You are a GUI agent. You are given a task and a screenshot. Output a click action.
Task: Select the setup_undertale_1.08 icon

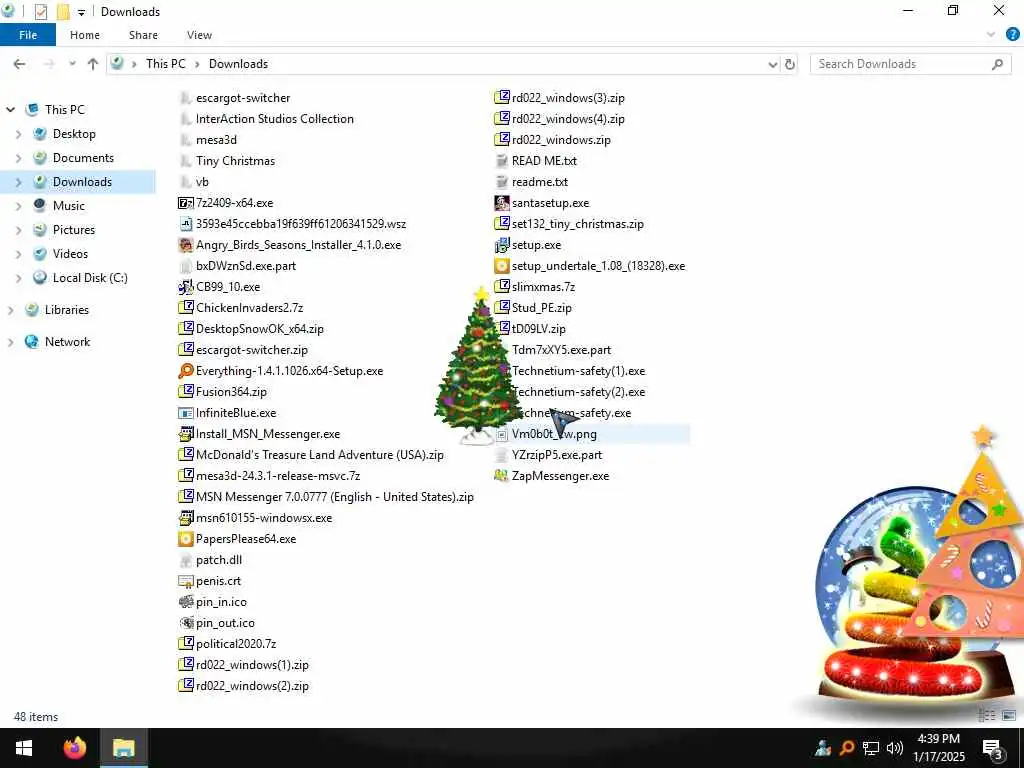pyautogui.click(x=502, y=266)
